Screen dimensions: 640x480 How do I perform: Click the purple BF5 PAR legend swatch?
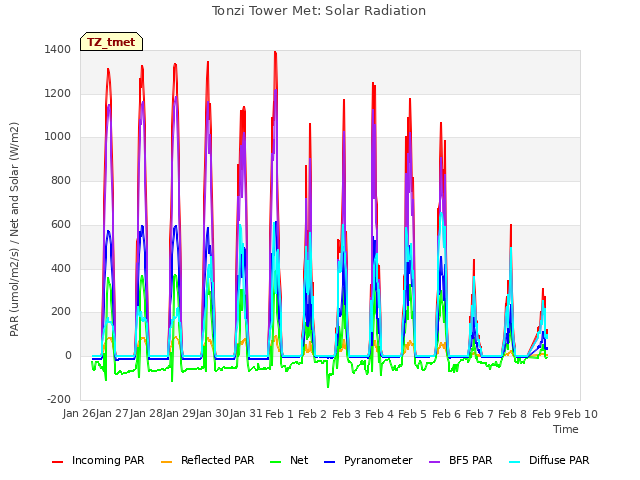(435, 462)
